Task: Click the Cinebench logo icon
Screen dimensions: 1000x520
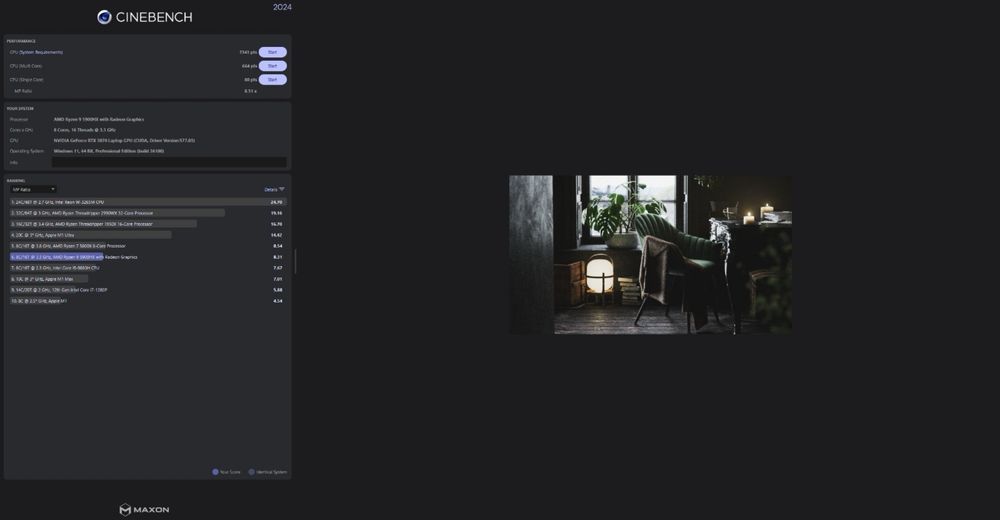Action: coord(104,17)
